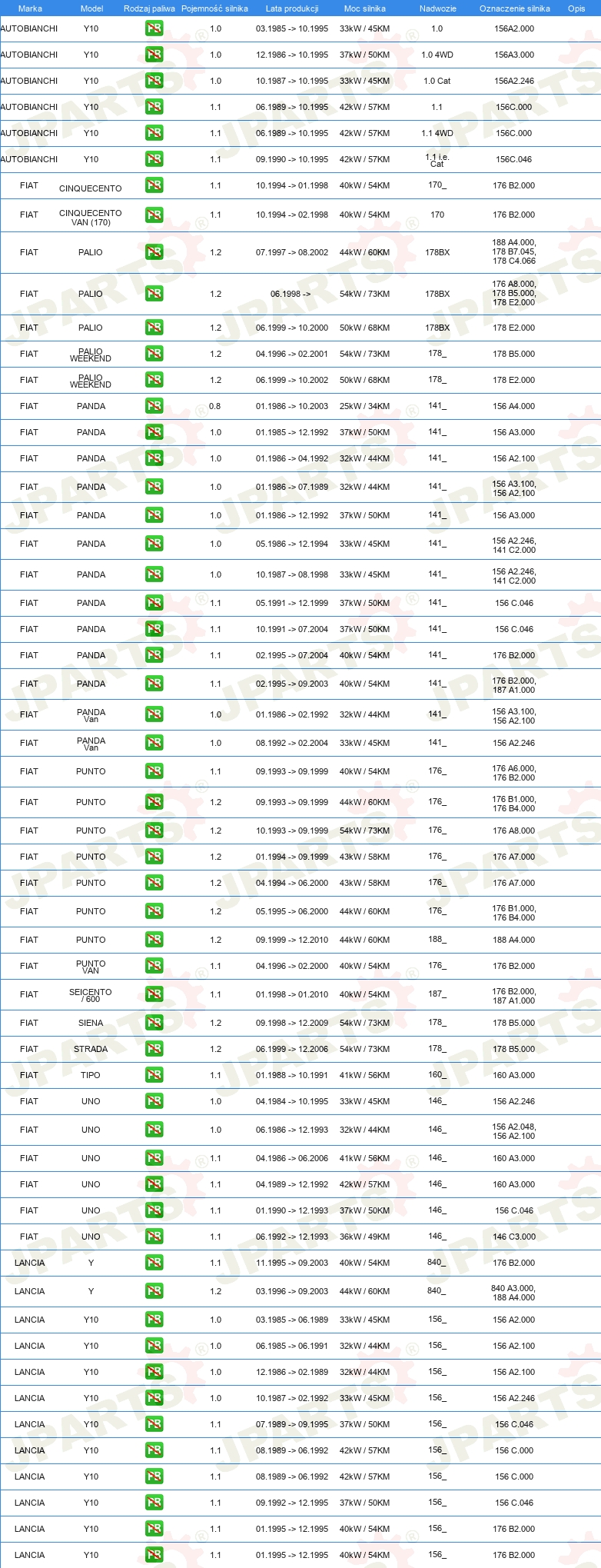Click petrol icon in Autobianchi Y10 1.1 4WD row
Image resolution: width=601 pixels, height=1568 pixels.
click(x=154, y=133)
